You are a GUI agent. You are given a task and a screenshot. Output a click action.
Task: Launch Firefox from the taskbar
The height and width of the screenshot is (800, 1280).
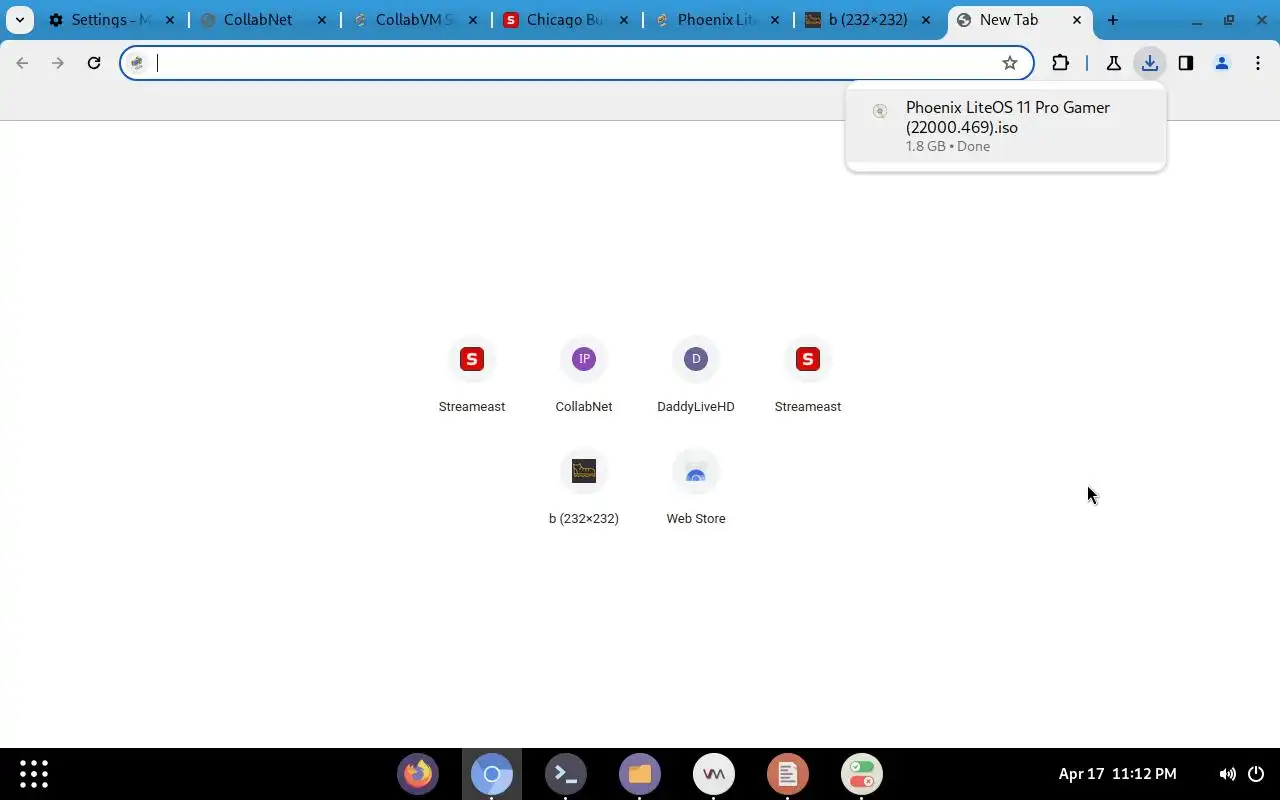(x=418, y=774)
